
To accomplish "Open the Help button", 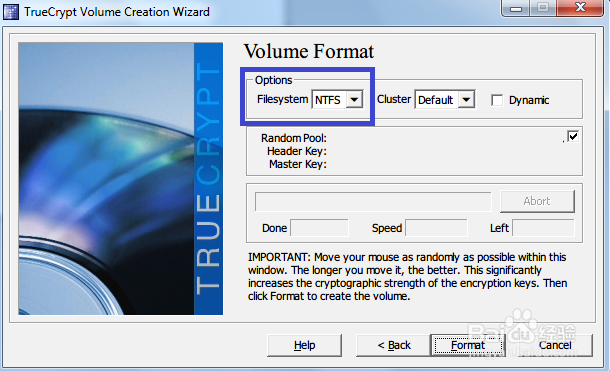I will [304, 345].
